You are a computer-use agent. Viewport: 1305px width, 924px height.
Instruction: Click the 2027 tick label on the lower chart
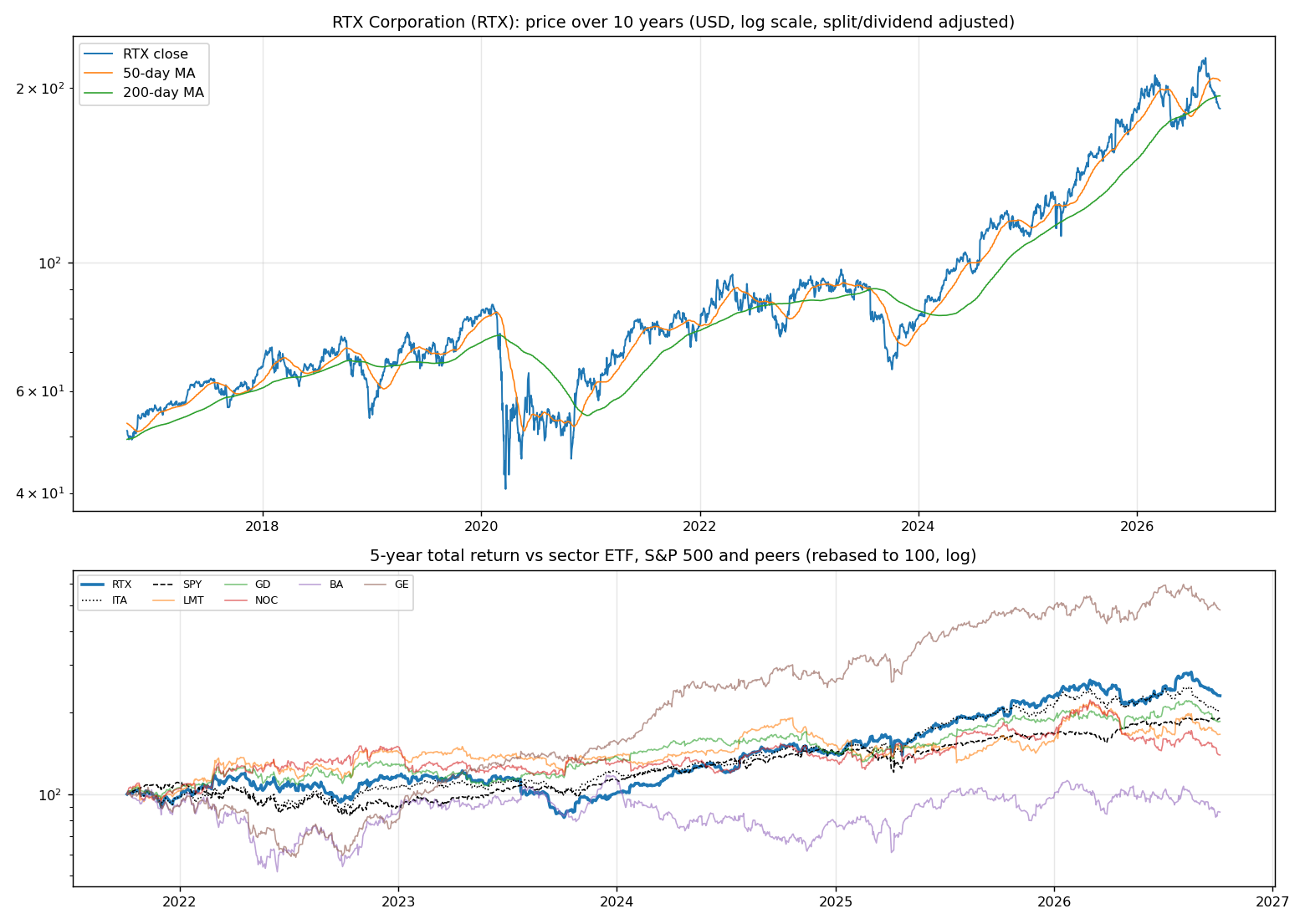pyautogui.click(x=1272, y=901)
